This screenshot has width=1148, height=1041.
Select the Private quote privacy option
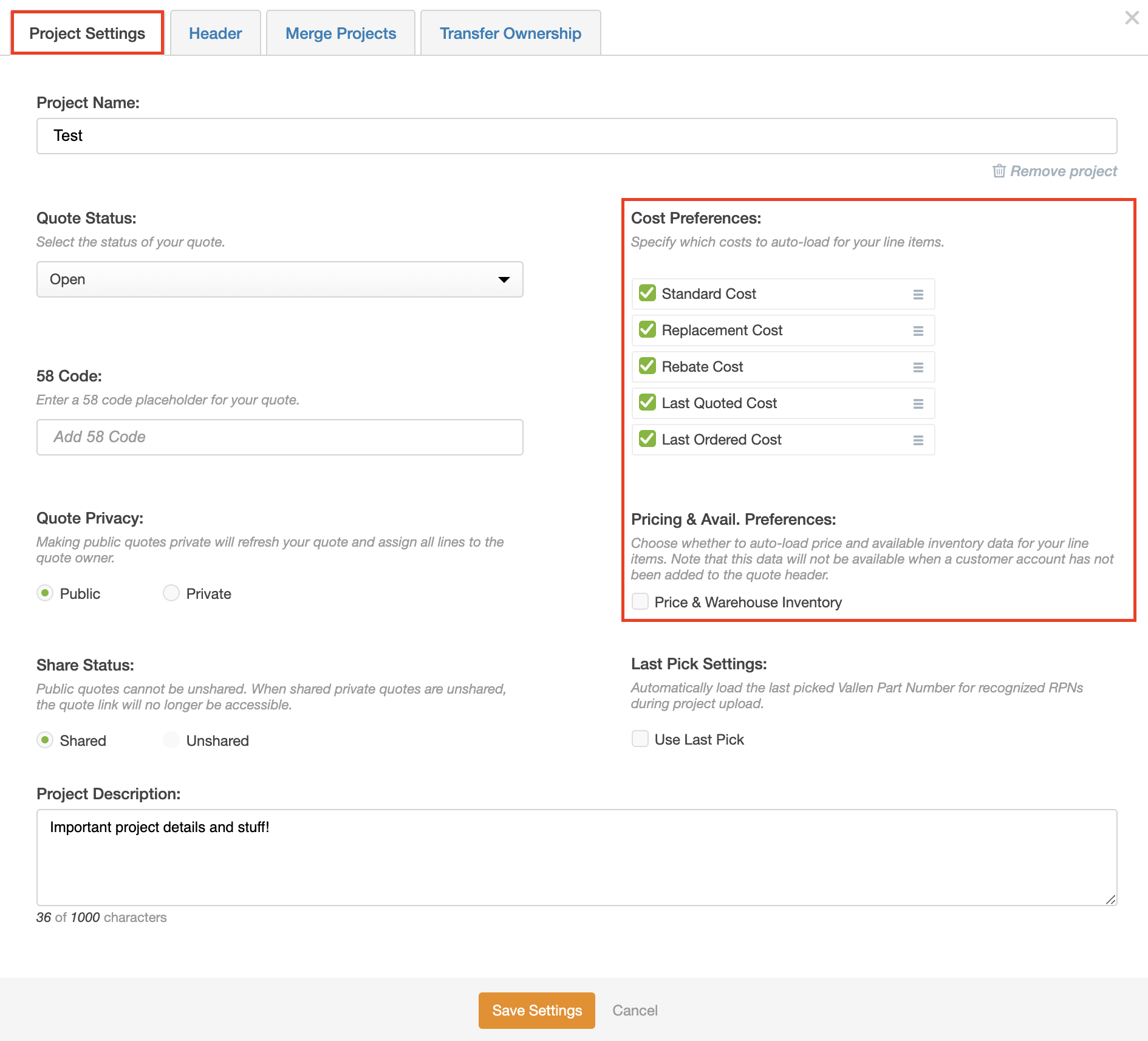[171, 593]
